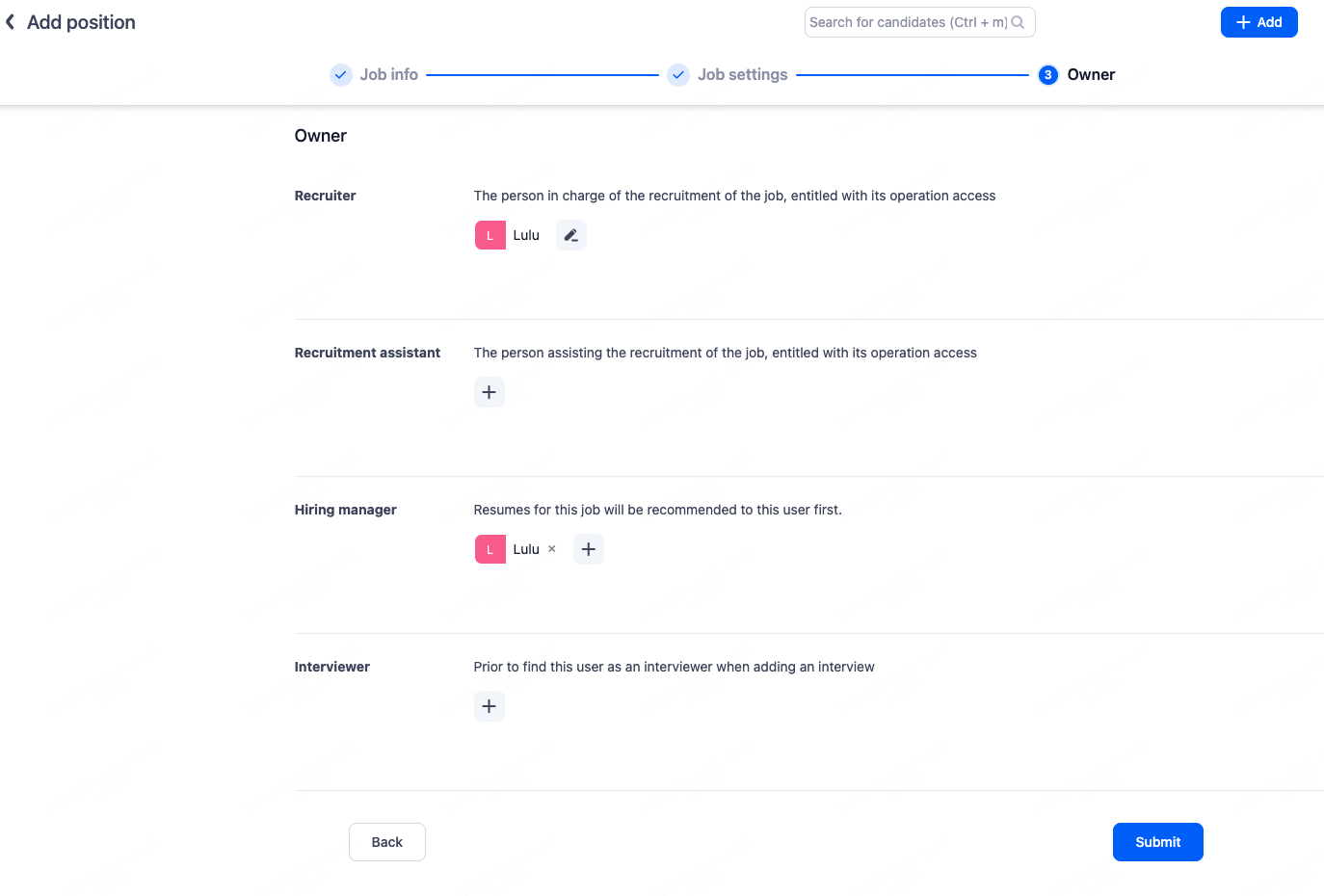
Task: Click the magnifier icon in candidate search
Action: click(x=1018, y=22)
